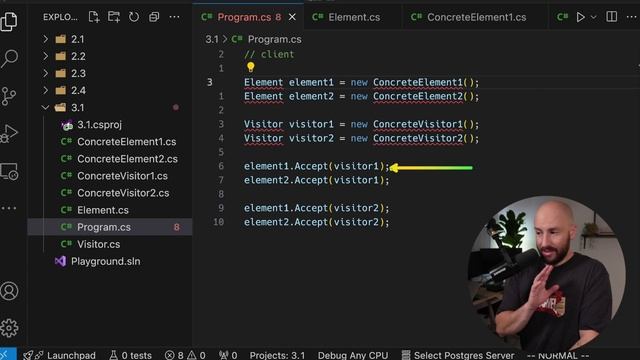This screenshot has height=360, width=640.
Task: Create a new folder in Explorer
Action: pos(114,17)
